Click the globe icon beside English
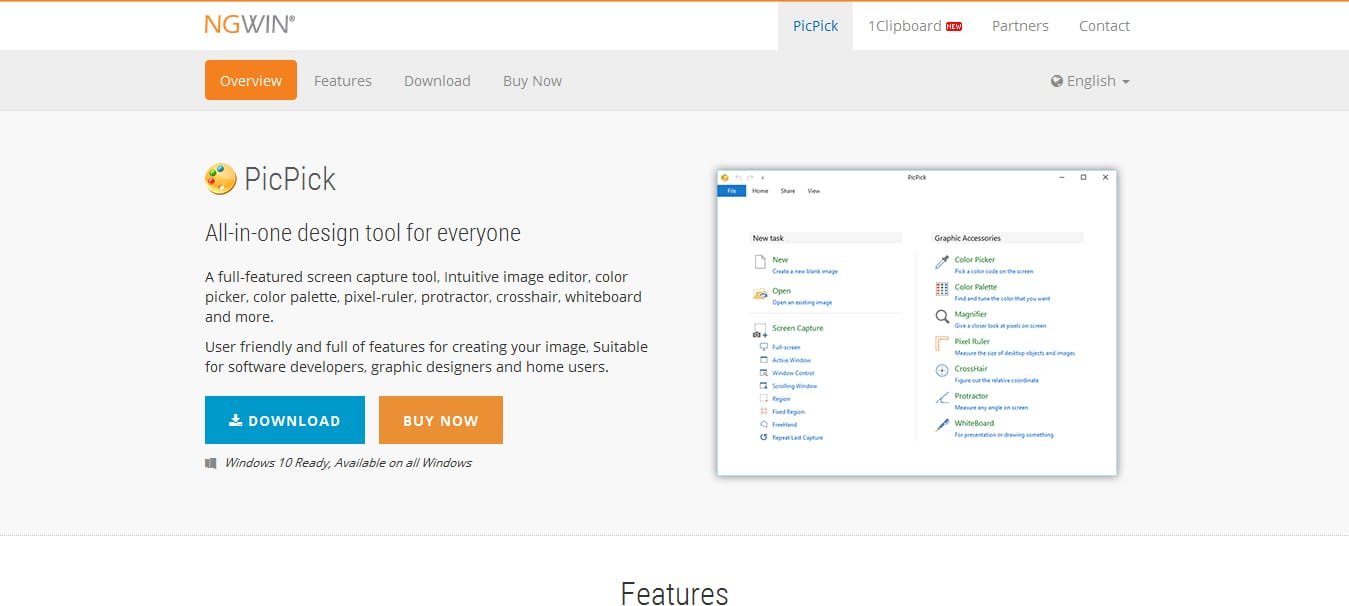The image size is (1349, 606). click(1057, 81)
